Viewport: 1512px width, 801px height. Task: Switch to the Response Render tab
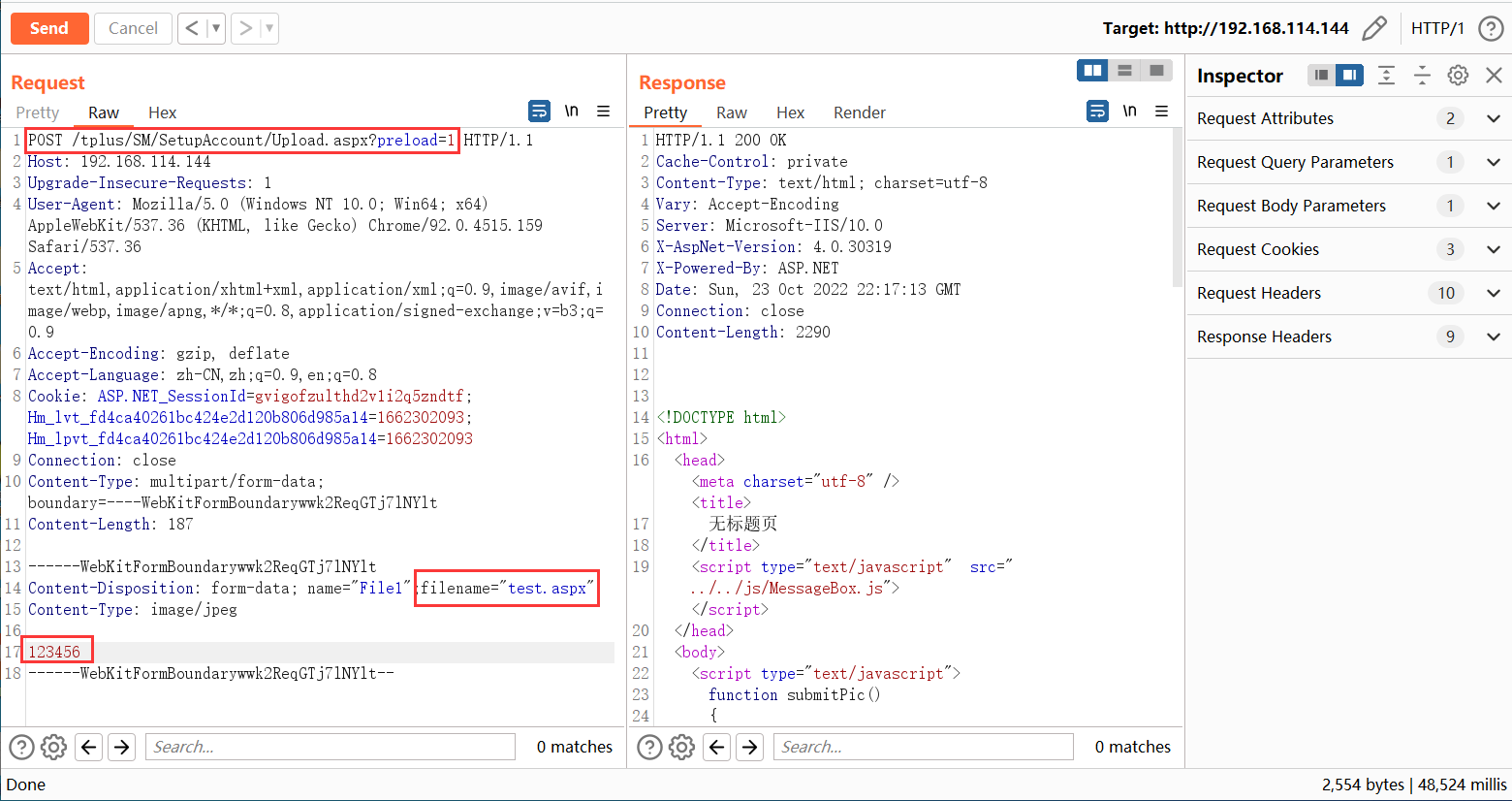coord(860,112)
